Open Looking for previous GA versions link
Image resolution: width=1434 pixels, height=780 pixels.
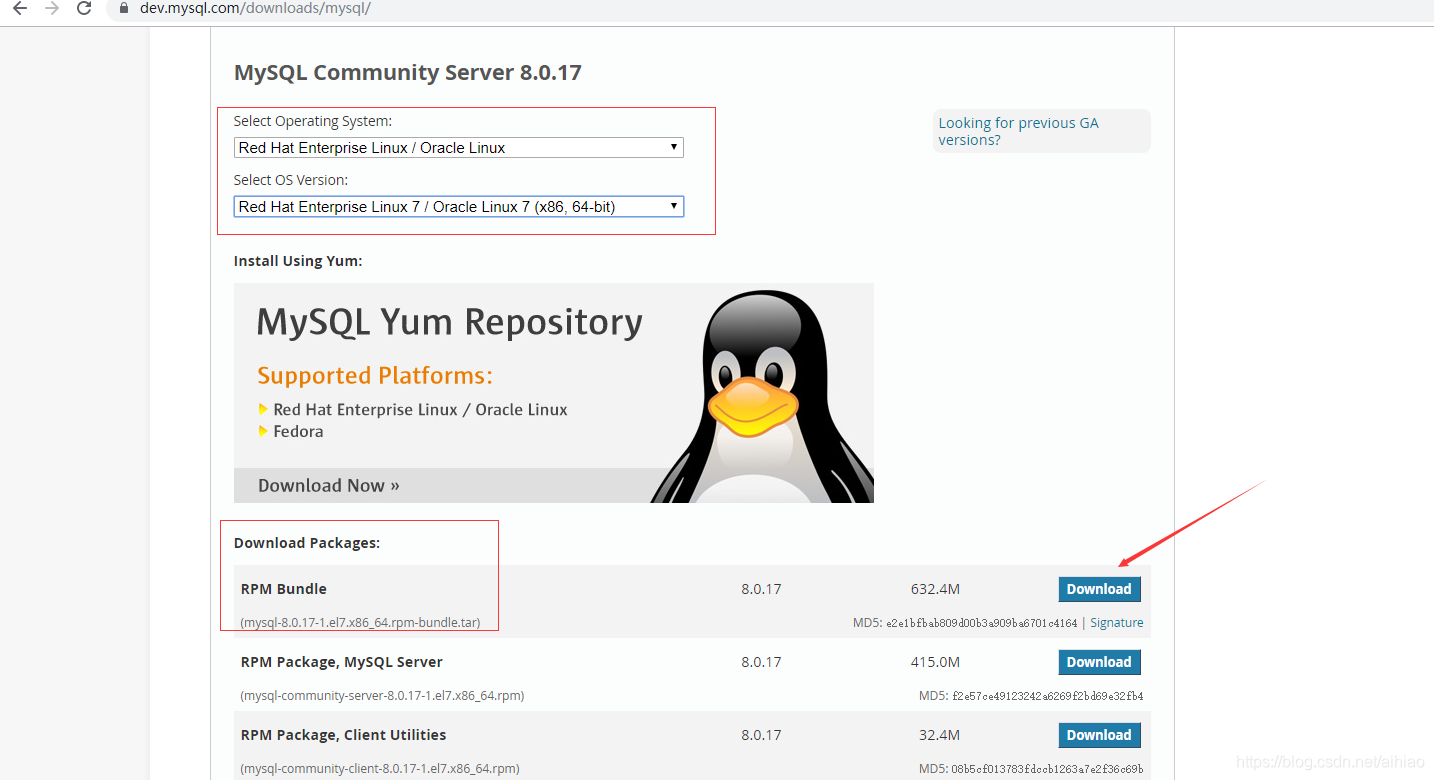tap(1018, 131)
